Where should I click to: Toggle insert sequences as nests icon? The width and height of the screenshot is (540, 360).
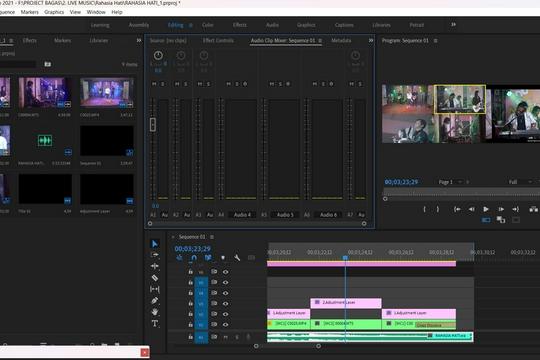point(179,258)
